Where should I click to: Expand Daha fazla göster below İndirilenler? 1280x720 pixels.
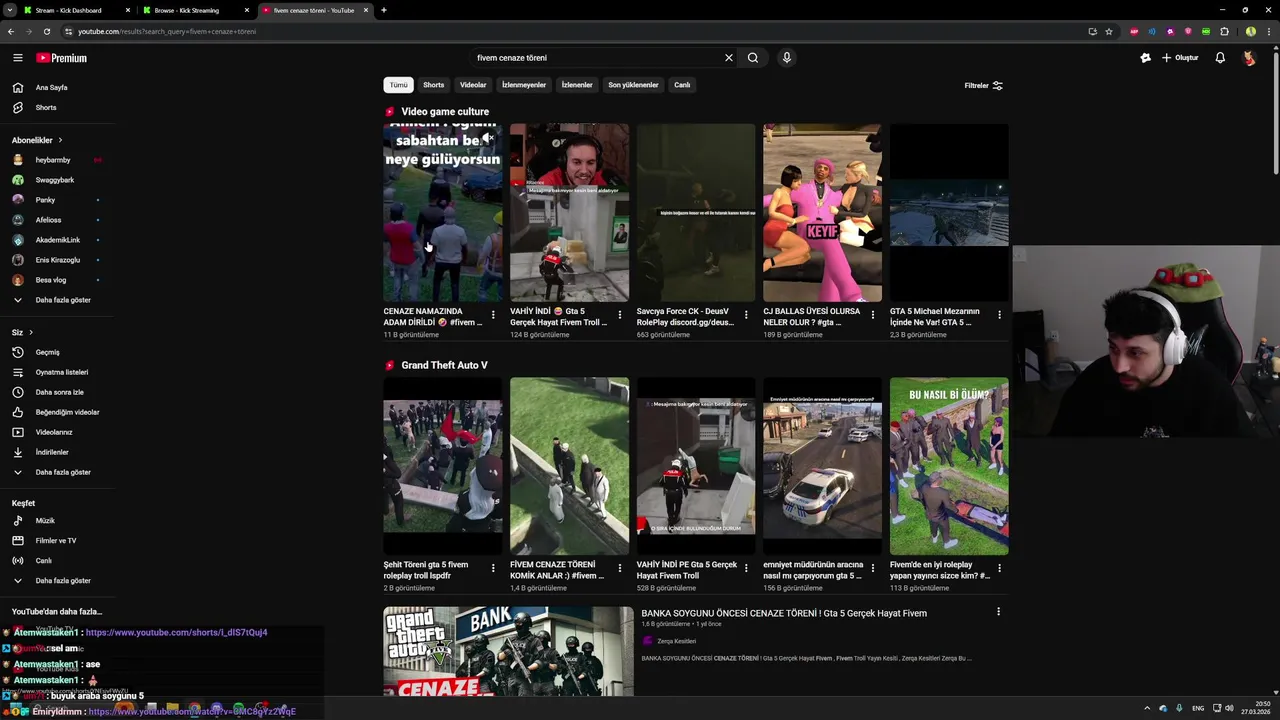(x=62, y=472)
